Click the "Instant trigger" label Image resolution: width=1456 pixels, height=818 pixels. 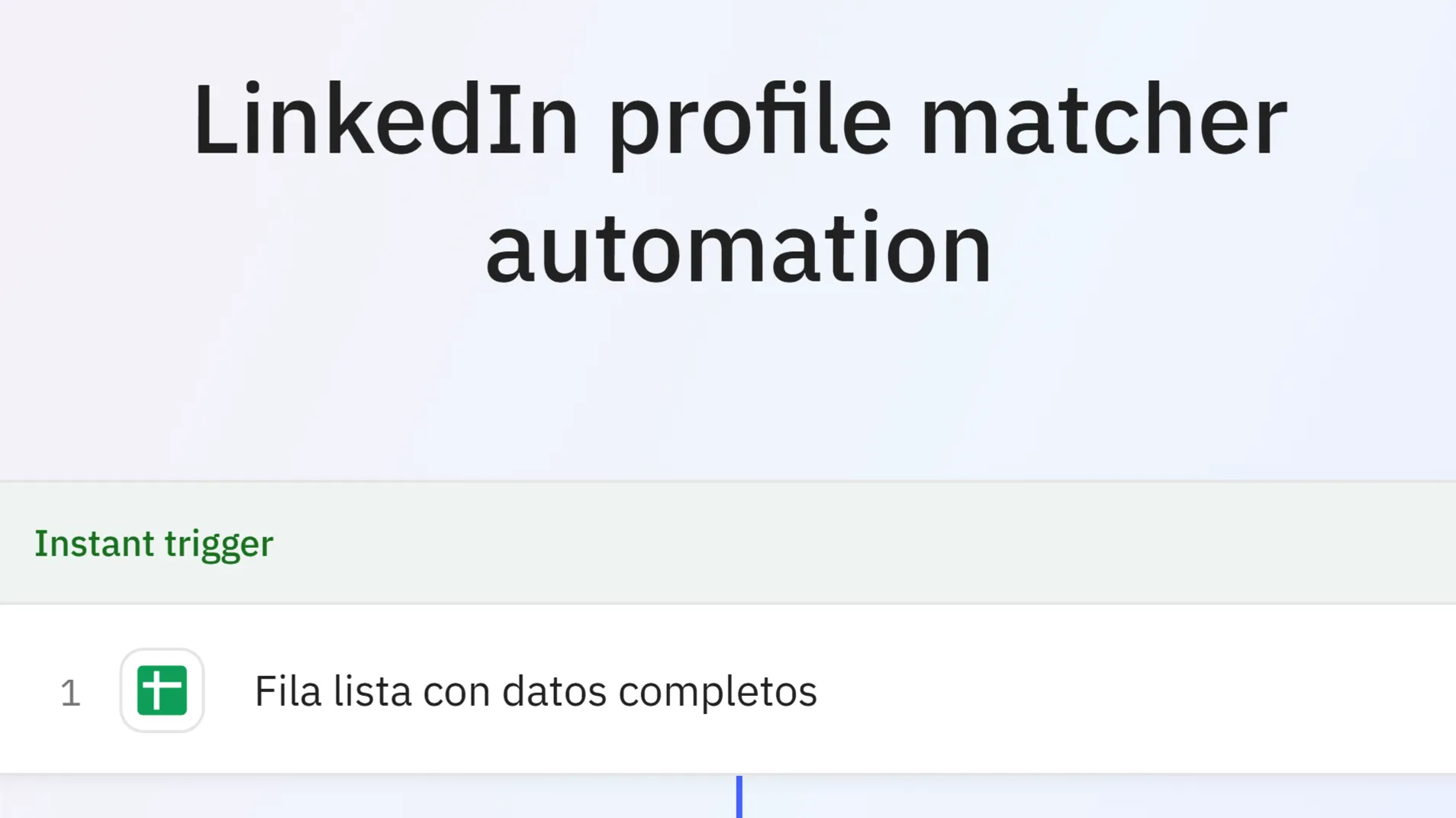(153, 544)
